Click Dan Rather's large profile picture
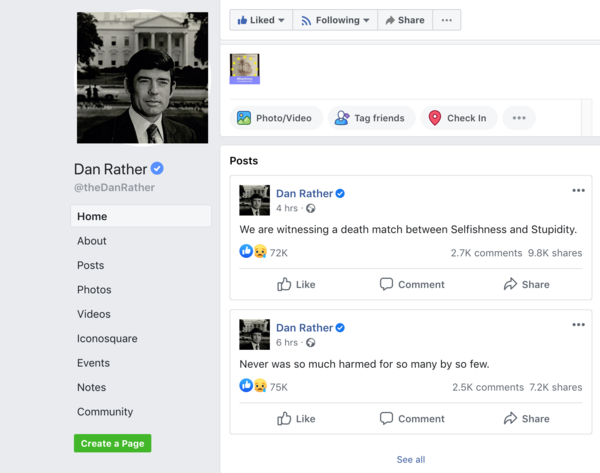Image resolution: width=600 pixels, height=473 pixels. [142, 78]
